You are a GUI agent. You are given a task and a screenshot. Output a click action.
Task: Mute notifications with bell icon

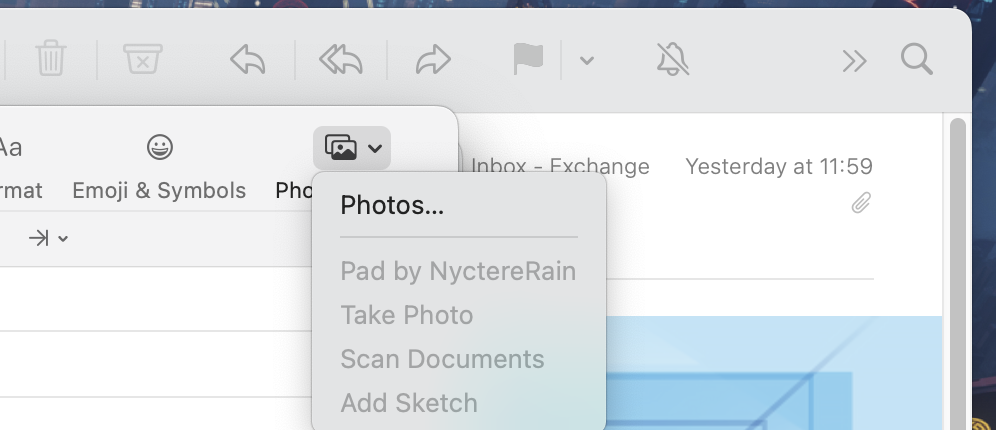tap(673, 60)
